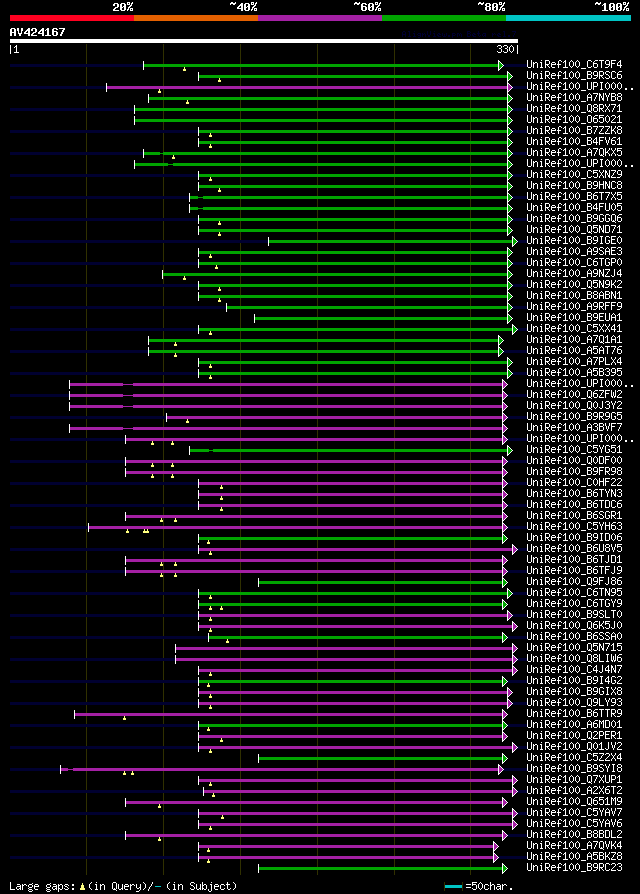
Task: Click the UniRef100_B9HNC8 label
Action: tap(574, 185)
